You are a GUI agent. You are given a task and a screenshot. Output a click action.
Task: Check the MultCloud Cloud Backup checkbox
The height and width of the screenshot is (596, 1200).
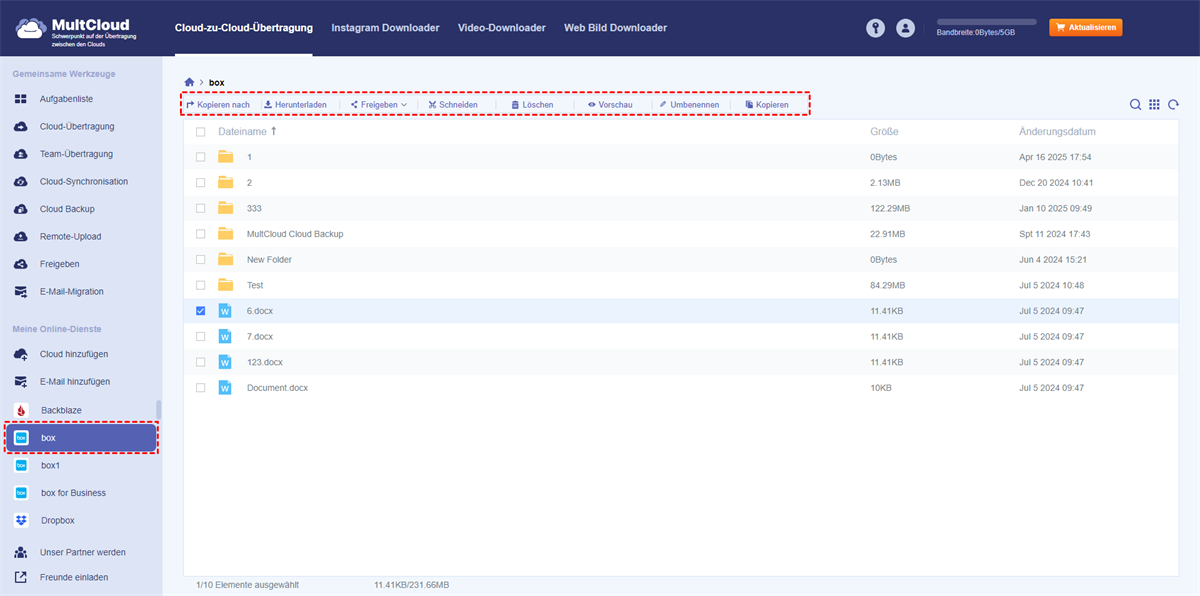[x=201, y=234]
